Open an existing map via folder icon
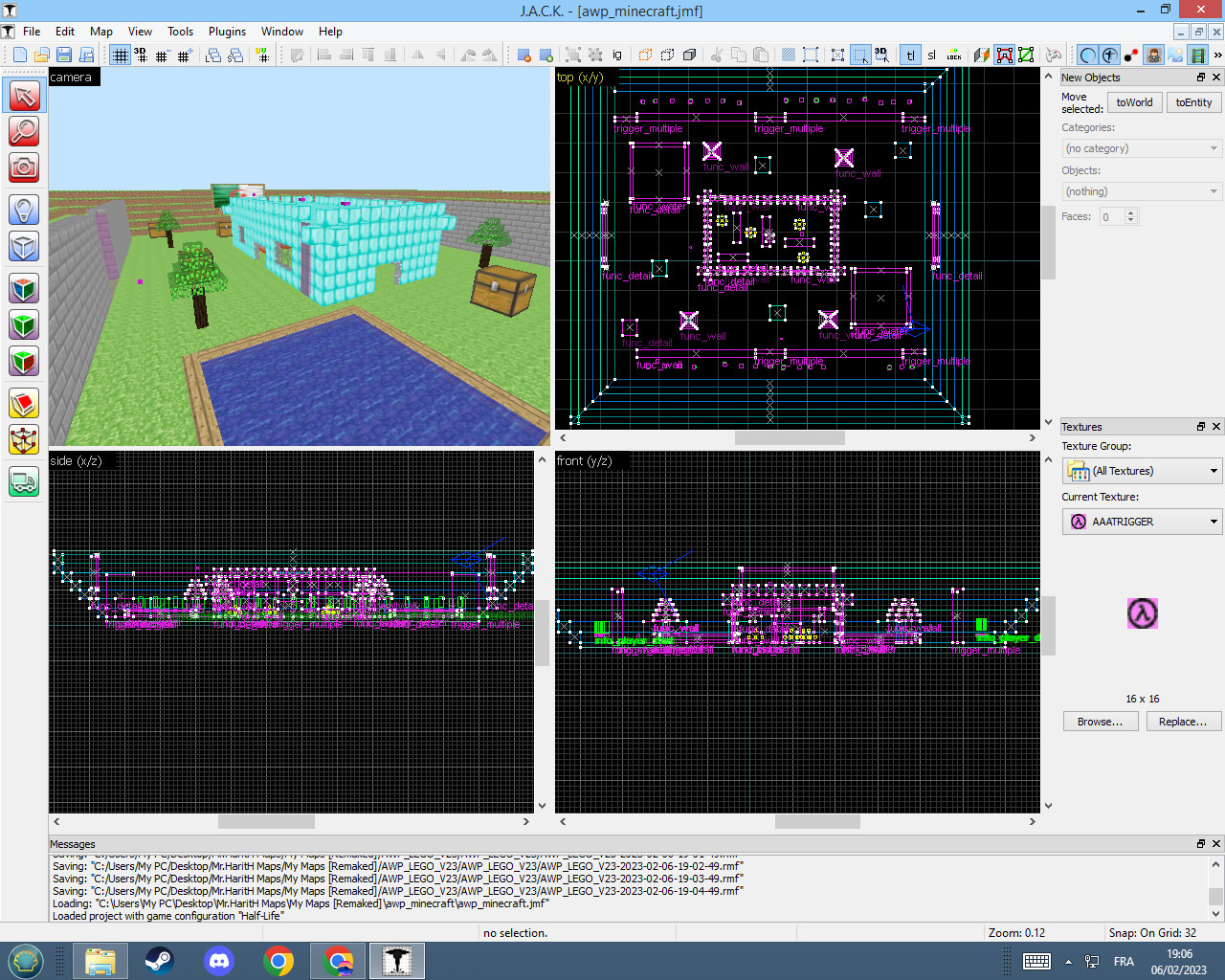Screen dimensions: 1225x980 [42, 56]
